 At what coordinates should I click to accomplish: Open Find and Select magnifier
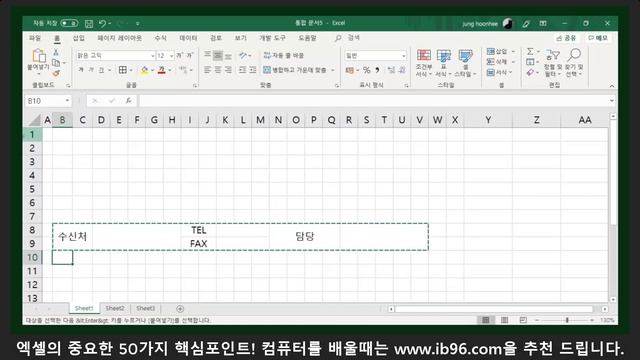pyautogui.click(x=574, y=63)
